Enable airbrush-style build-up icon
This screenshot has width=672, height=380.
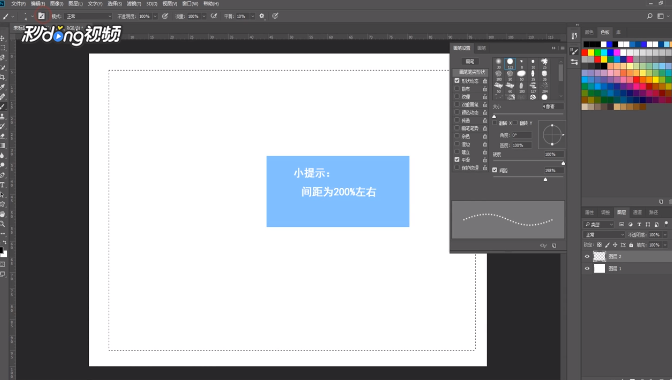click(214, 16)
